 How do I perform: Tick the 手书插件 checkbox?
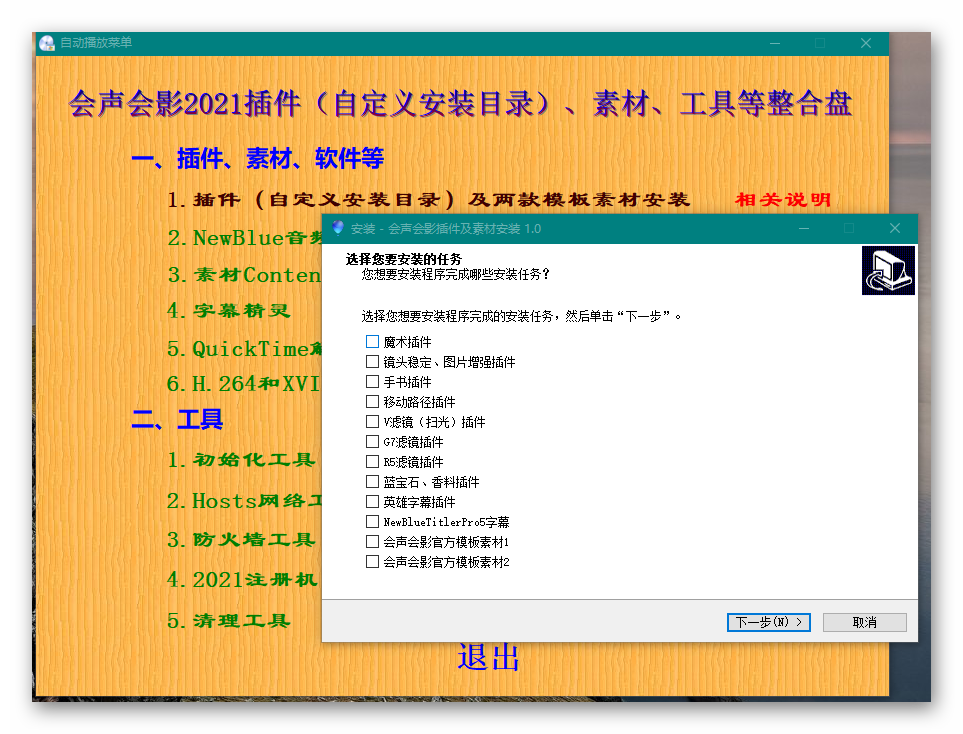point(372,381)
